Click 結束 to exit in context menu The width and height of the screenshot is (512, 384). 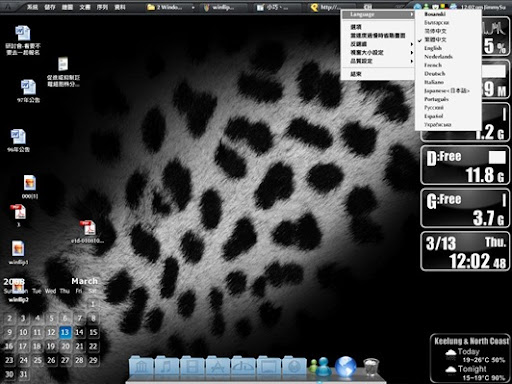click(x=377, y=74)
